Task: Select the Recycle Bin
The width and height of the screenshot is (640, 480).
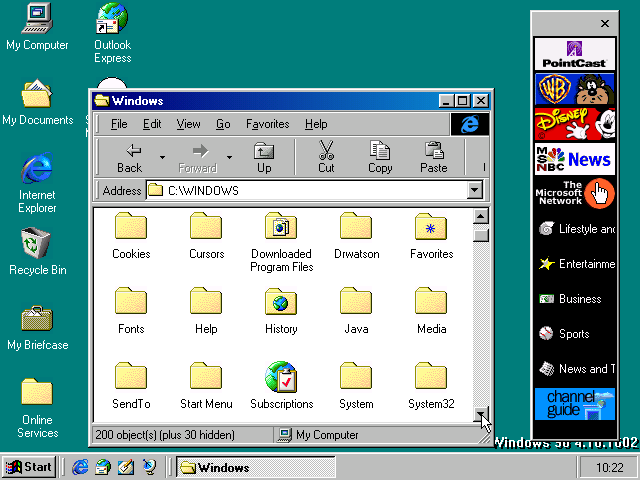Action: point(37,252)
